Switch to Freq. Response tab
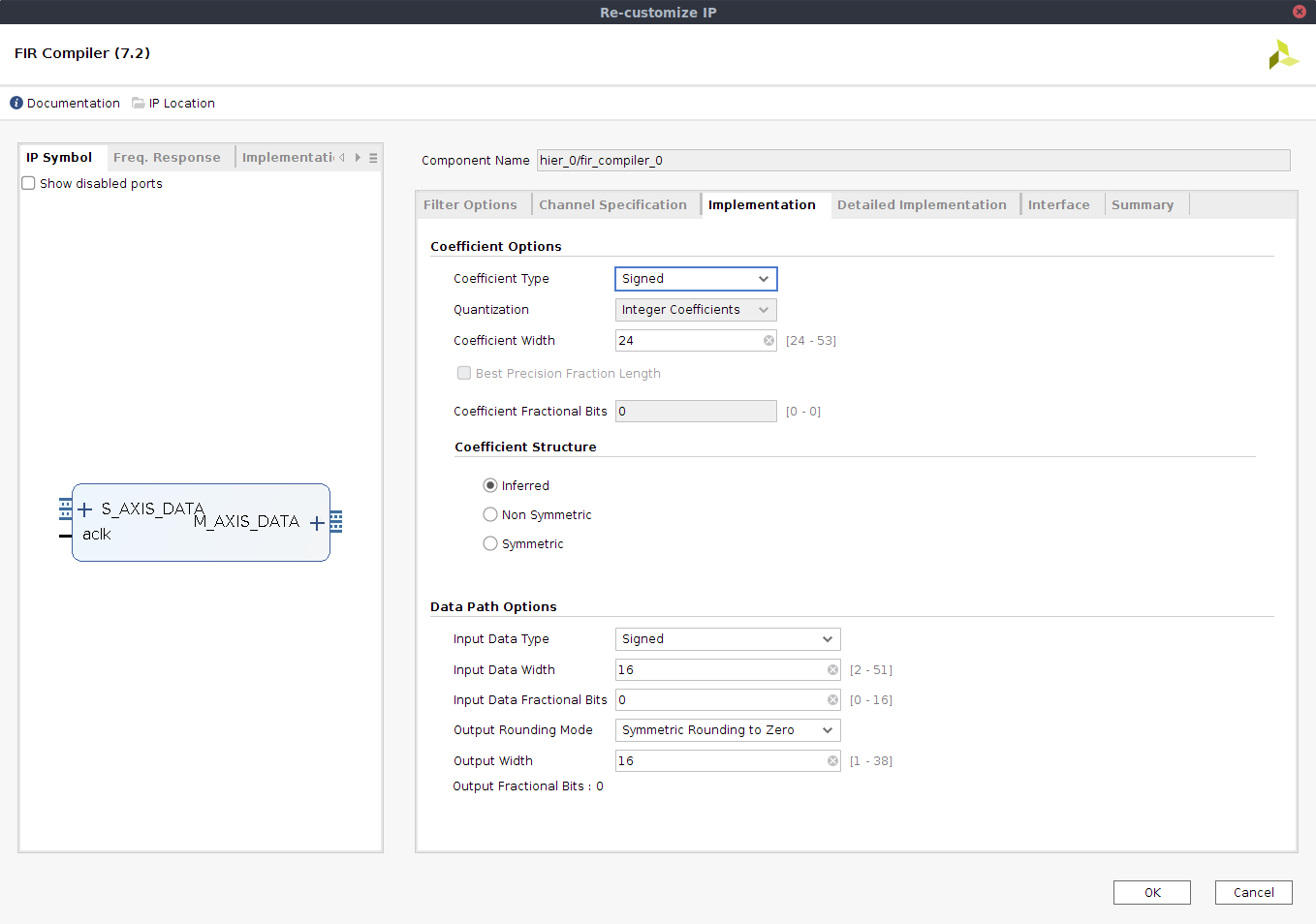This screenshot has height=924, width=1316. pyautogui.click(x=167, y=158)
